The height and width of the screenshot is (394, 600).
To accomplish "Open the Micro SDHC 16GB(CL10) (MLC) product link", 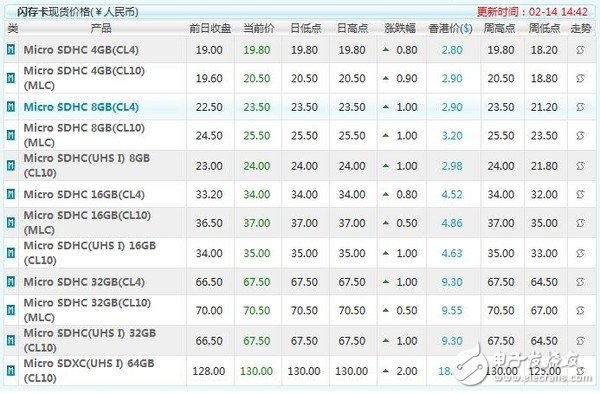I will click(87, 222).
